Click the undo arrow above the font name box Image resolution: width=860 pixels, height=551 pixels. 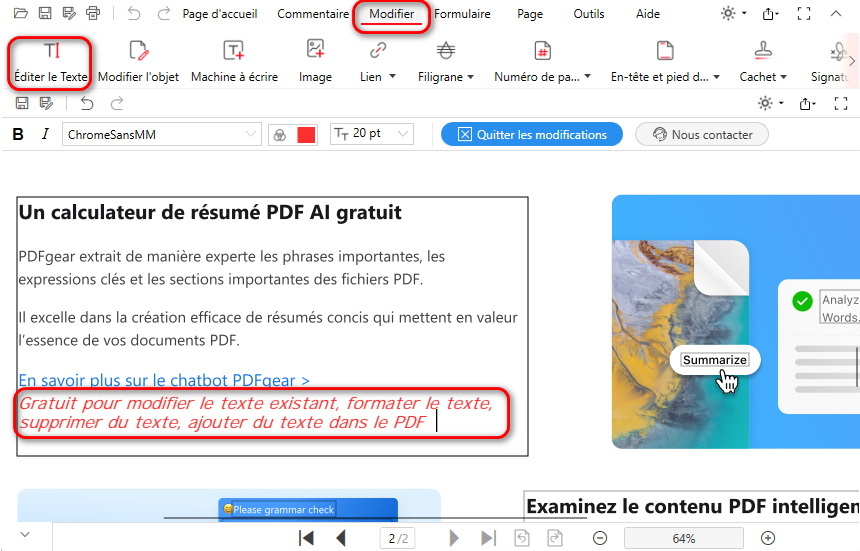click(x=87, y=103)
